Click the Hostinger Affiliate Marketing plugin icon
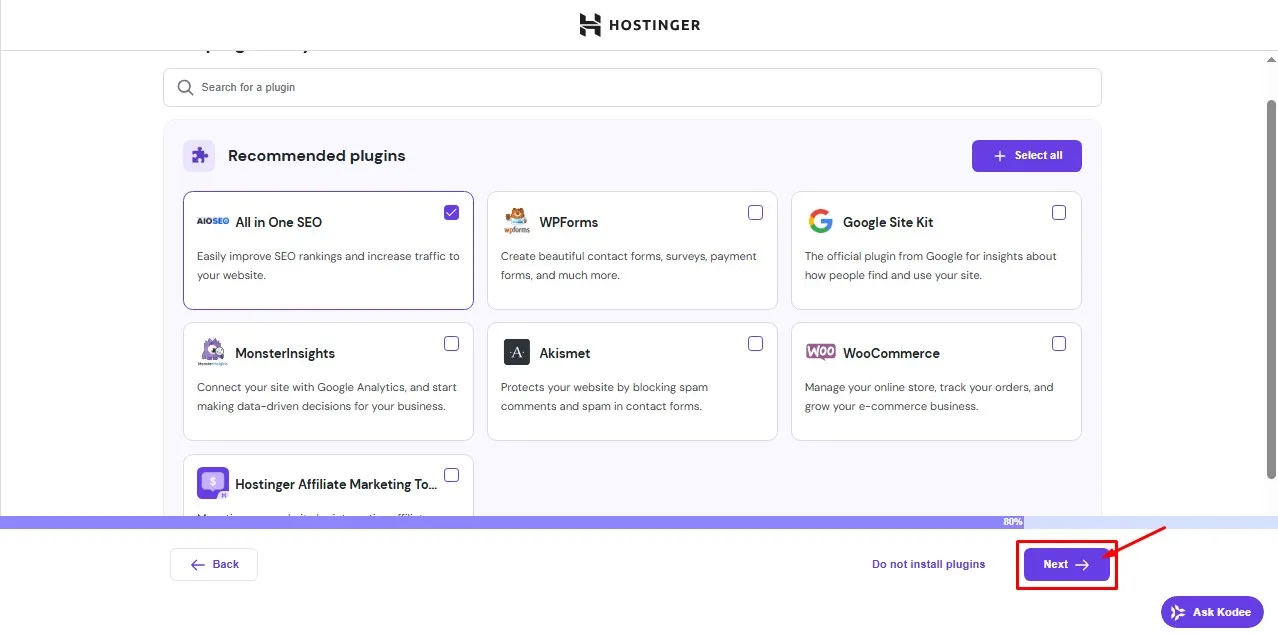This screenshot has height=634, width=1278. point(212,483)
